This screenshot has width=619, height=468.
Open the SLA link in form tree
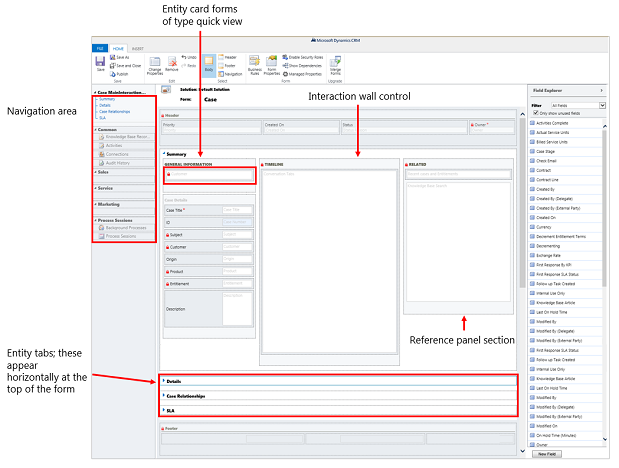[x=102, y=118]
